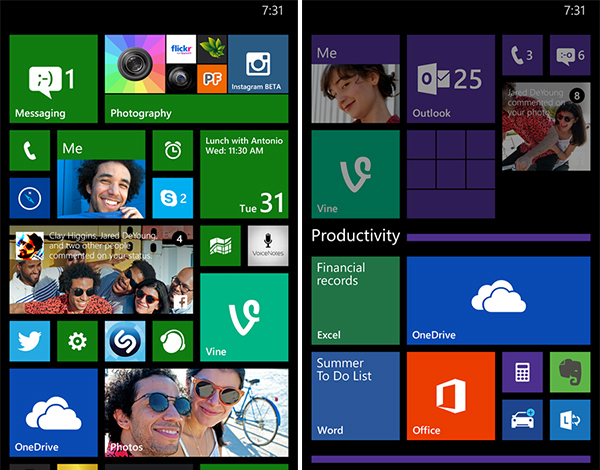Open the green Evernote elephant tile
Viewport: 600px width, 470px height.
[570, 372]
